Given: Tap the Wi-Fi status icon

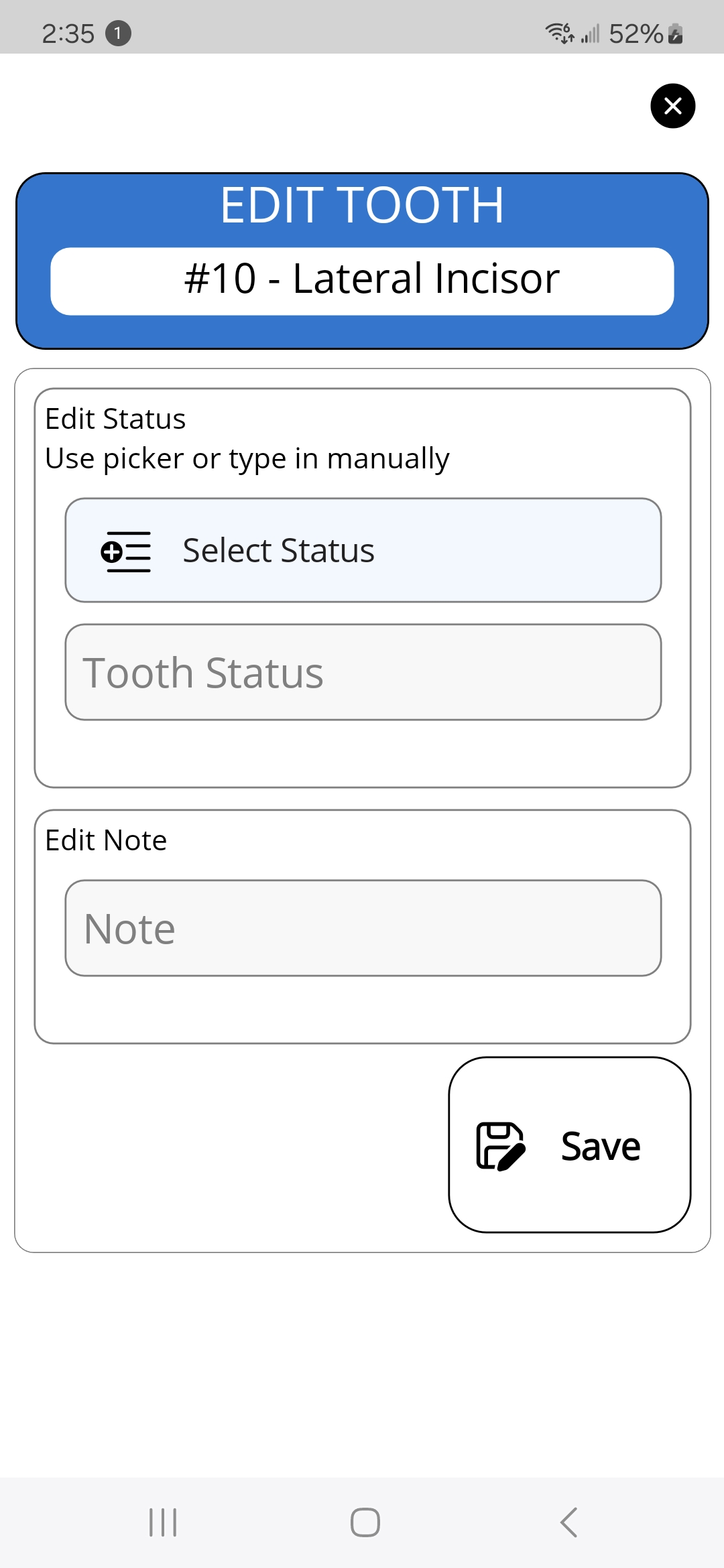Looking at the screenshot, I should pyautogui.click(x=558, y=32).
